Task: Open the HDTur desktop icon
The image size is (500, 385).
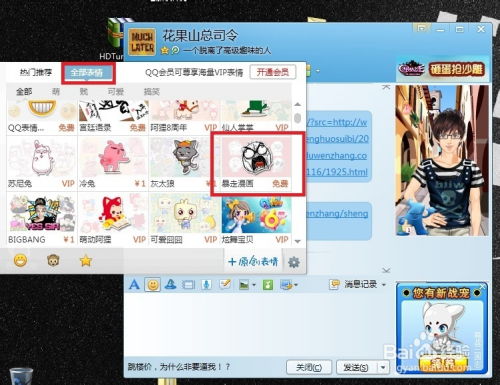Action: 113,39
